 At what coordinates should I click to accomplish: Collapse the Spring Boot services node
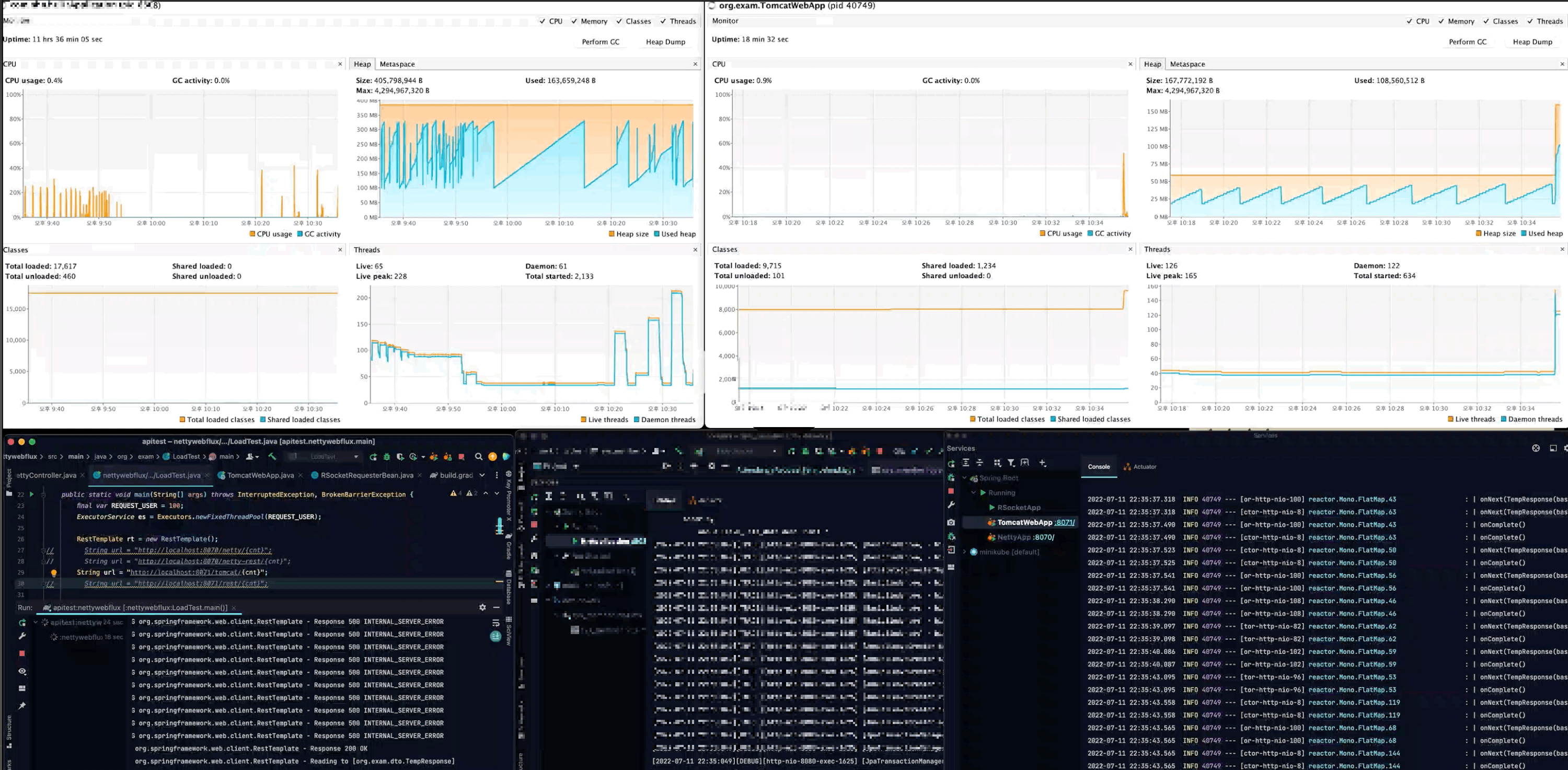pos(965,478)
